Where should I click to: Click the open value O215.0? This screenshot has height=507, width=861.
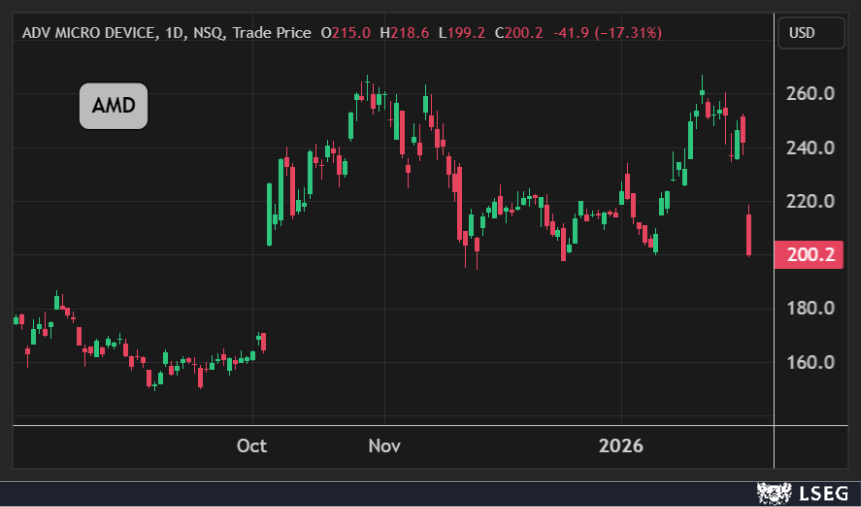pos(345,33)
